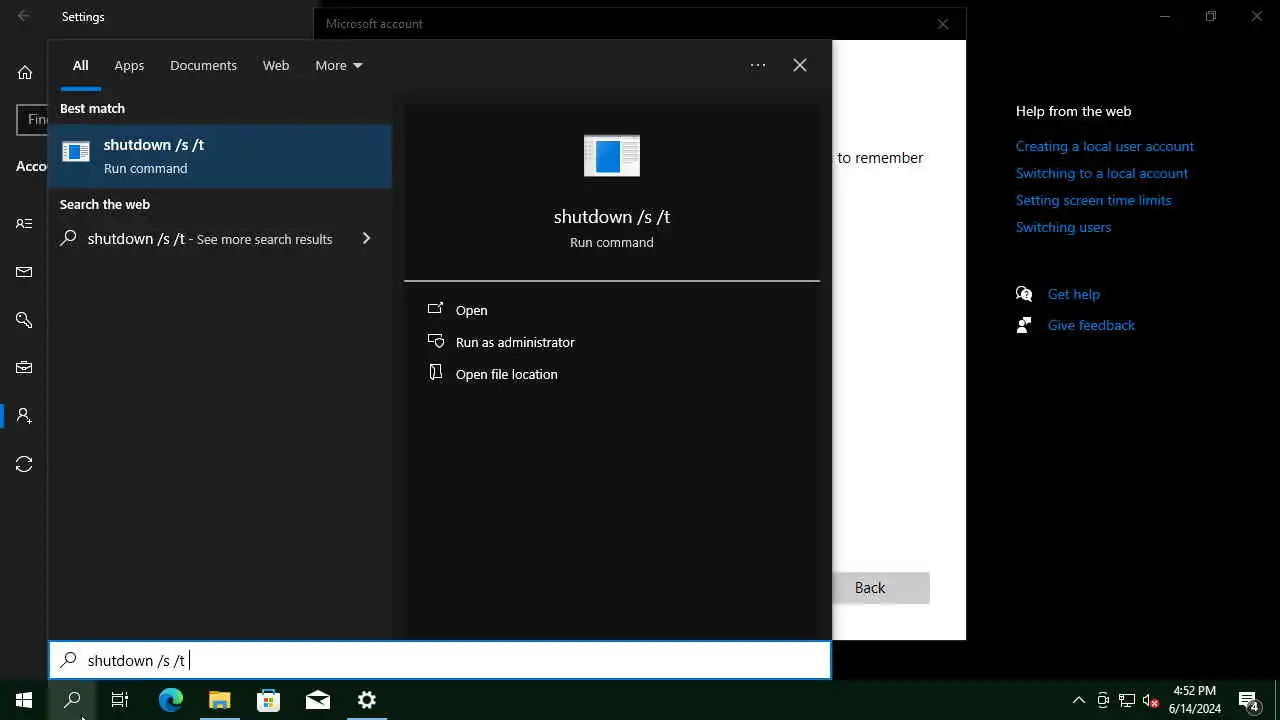Click the Get help chat icon
This screenshot has height=720, width=1280.
1023,294
